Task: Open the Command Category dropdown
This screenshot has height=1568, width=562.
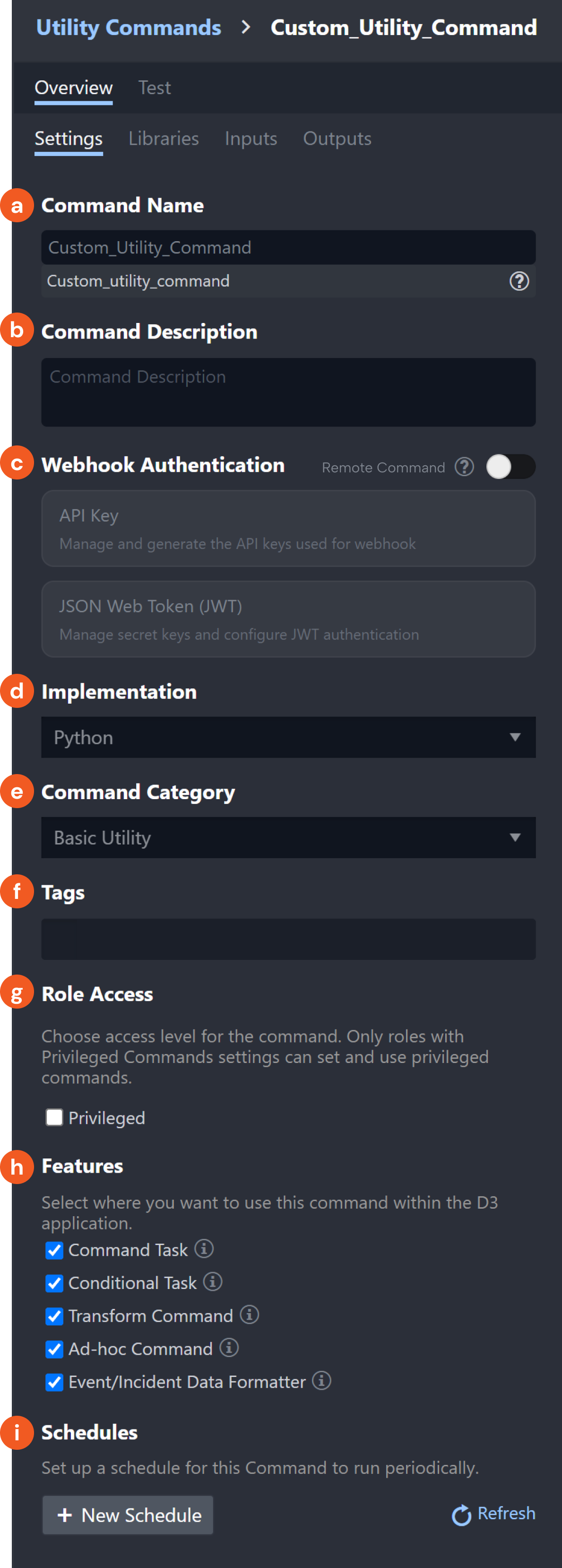Action: [x=288, y=837]
